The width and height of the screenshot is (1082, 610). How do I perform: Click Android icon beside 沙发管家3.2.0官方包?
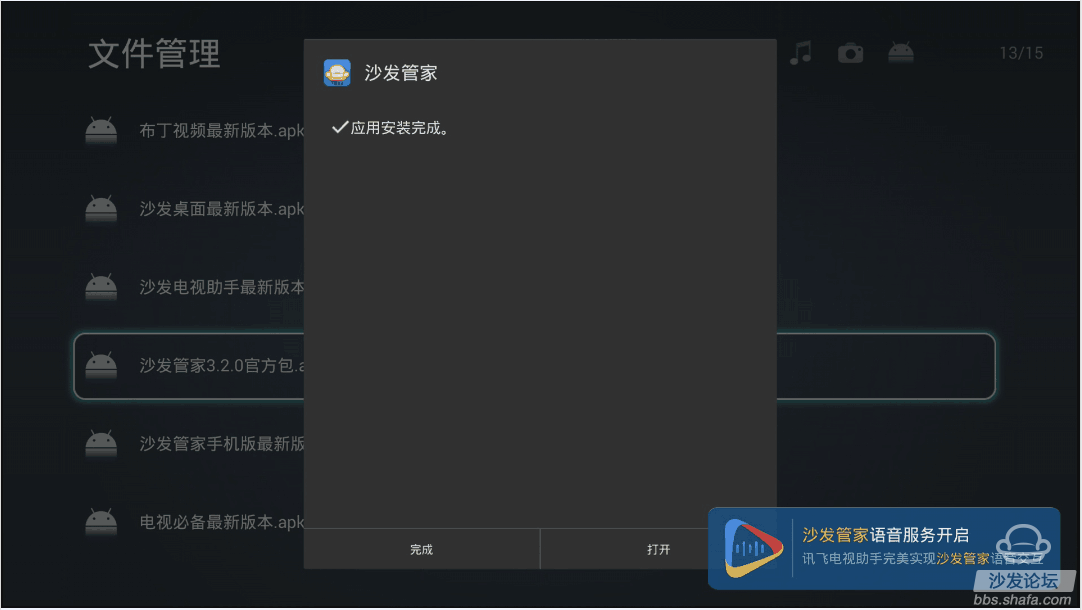click(x=101, y=365)
